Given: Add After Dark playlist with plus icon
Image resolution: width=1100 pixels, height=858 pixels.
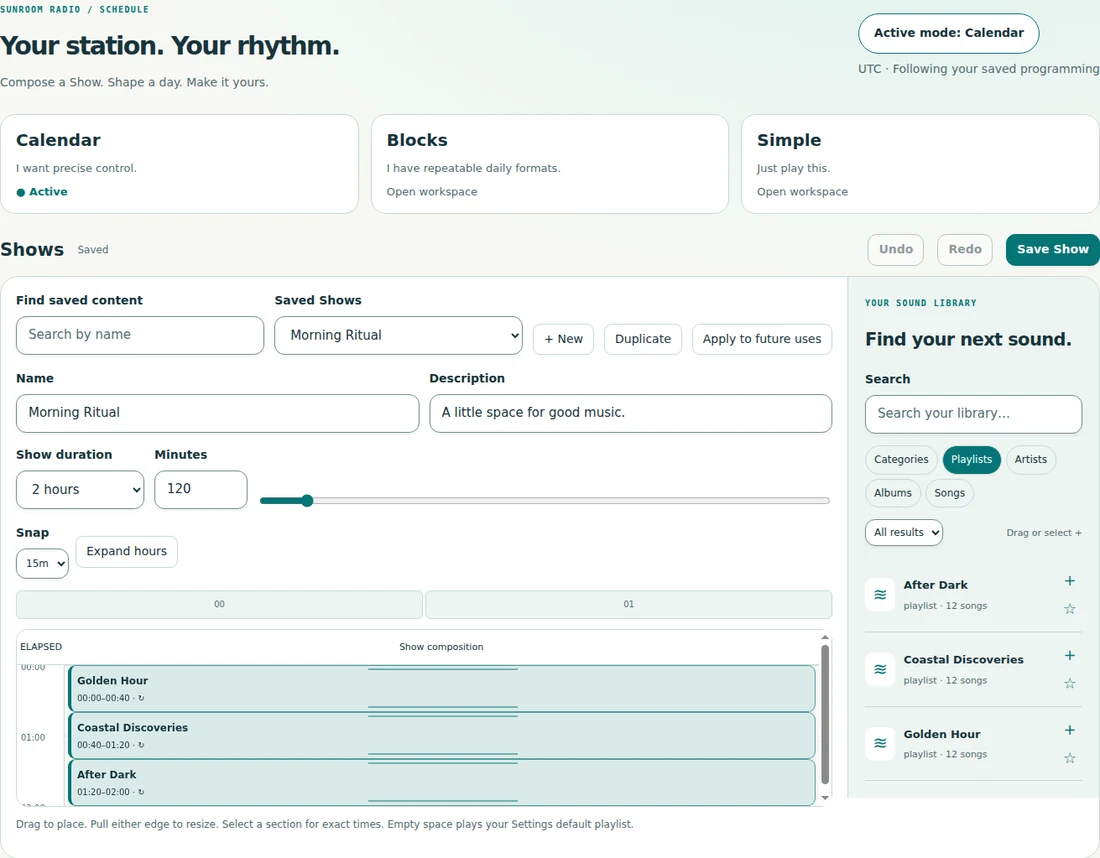Looking at the screenshot, I should pyautogui.click(x=1069, y=581).
